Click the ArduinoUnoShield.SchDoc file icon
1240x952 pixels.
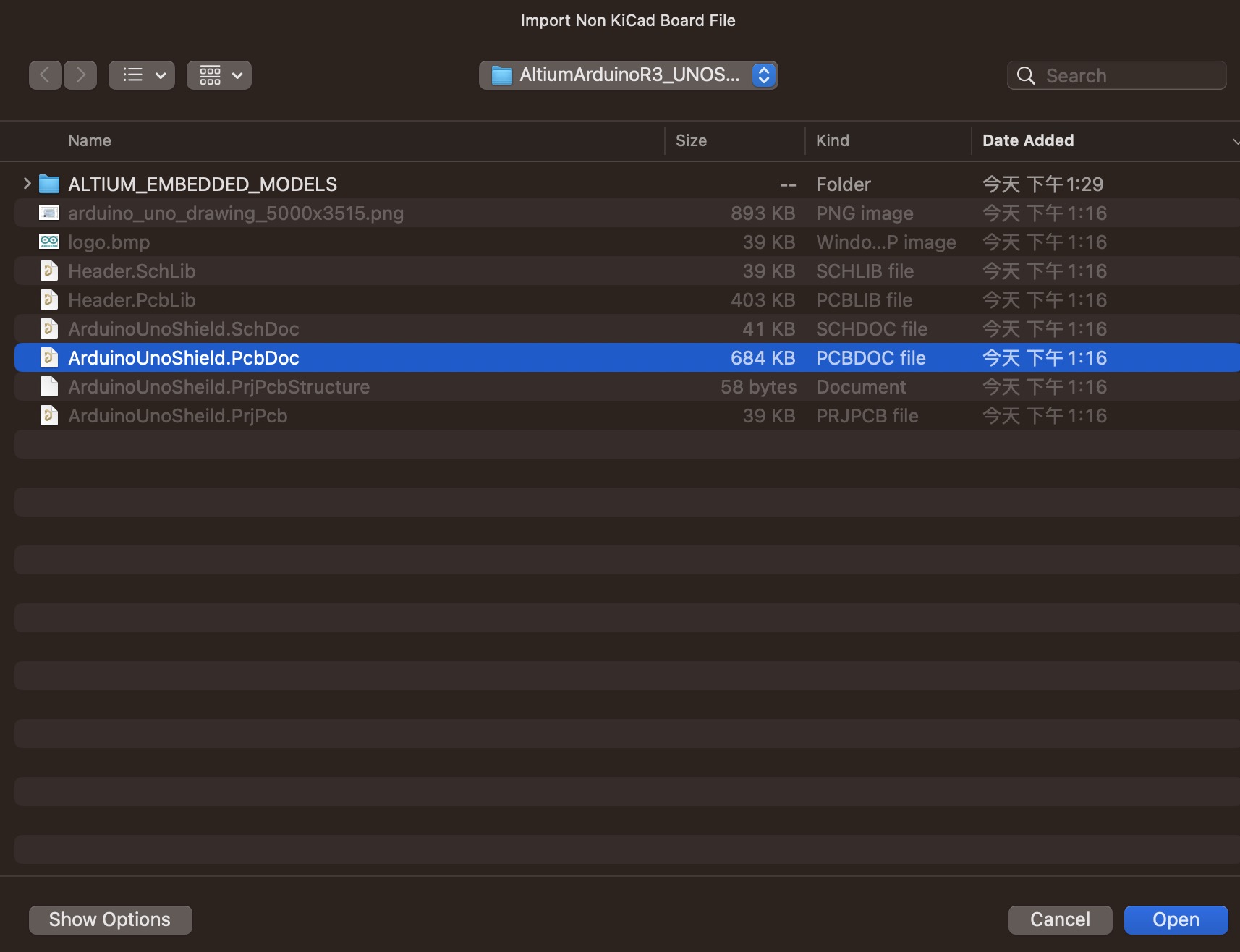(x=49, y=328)
